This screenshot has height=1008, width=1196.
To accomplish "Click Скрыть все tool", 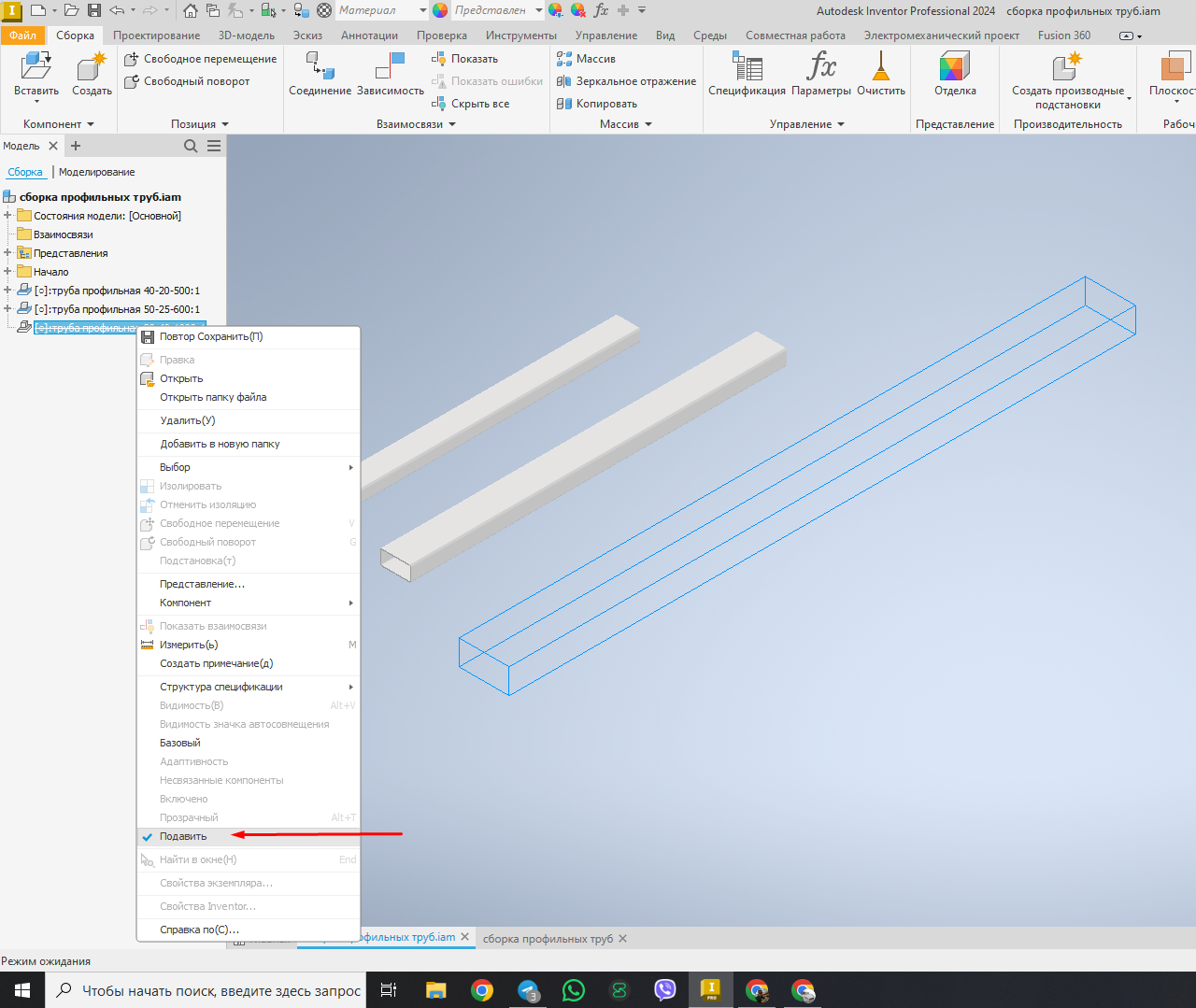I will (471, 104).
